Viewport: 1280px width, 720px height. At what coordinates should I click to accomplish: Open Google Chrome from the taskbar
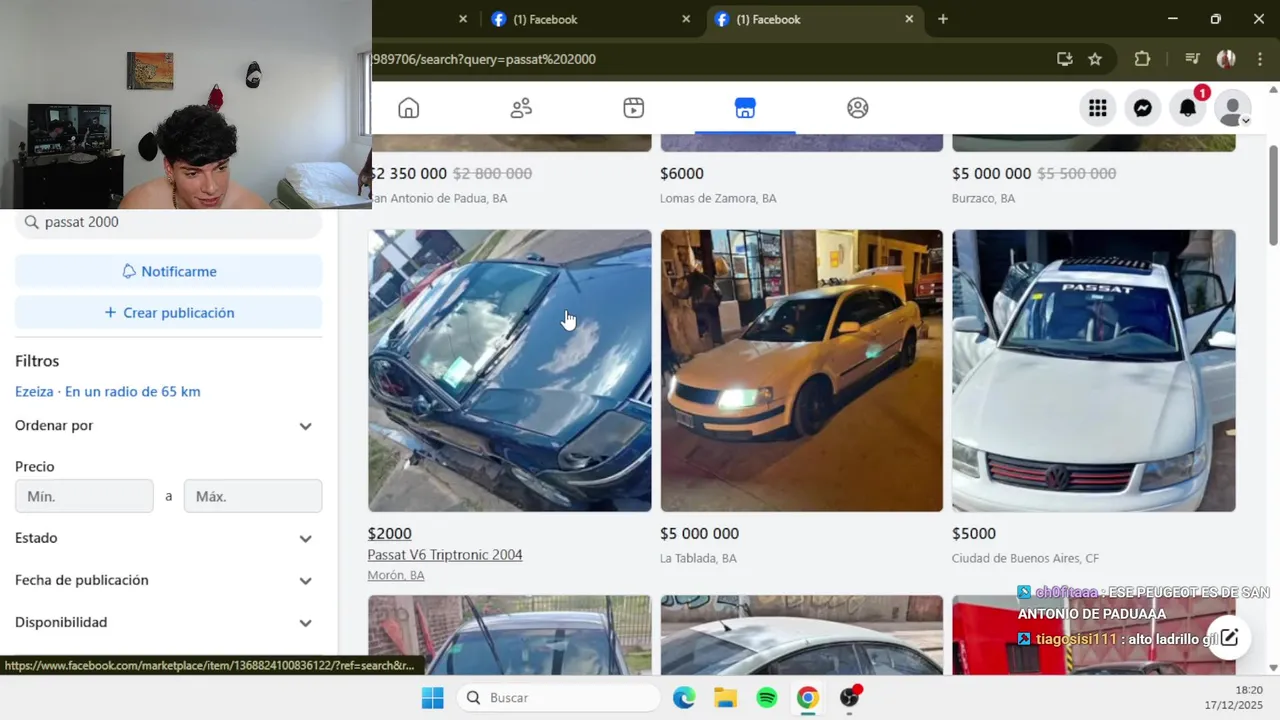pyautogui.click(x=807, y=697)
